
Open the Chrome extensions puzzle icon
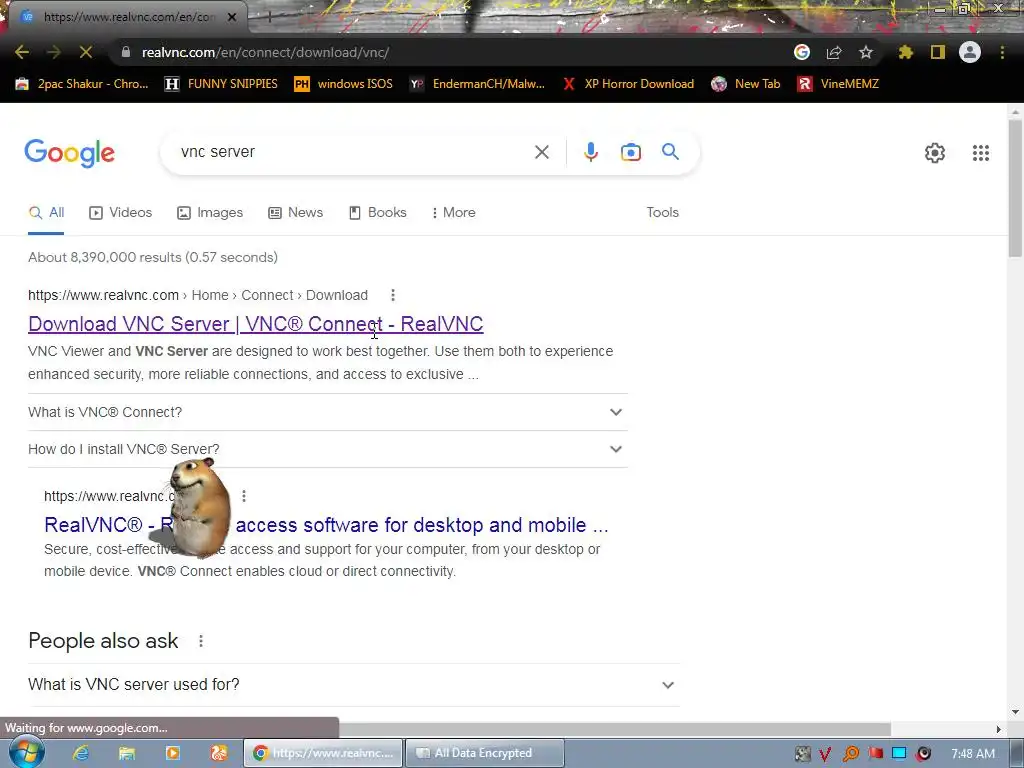tap(906, 52)
